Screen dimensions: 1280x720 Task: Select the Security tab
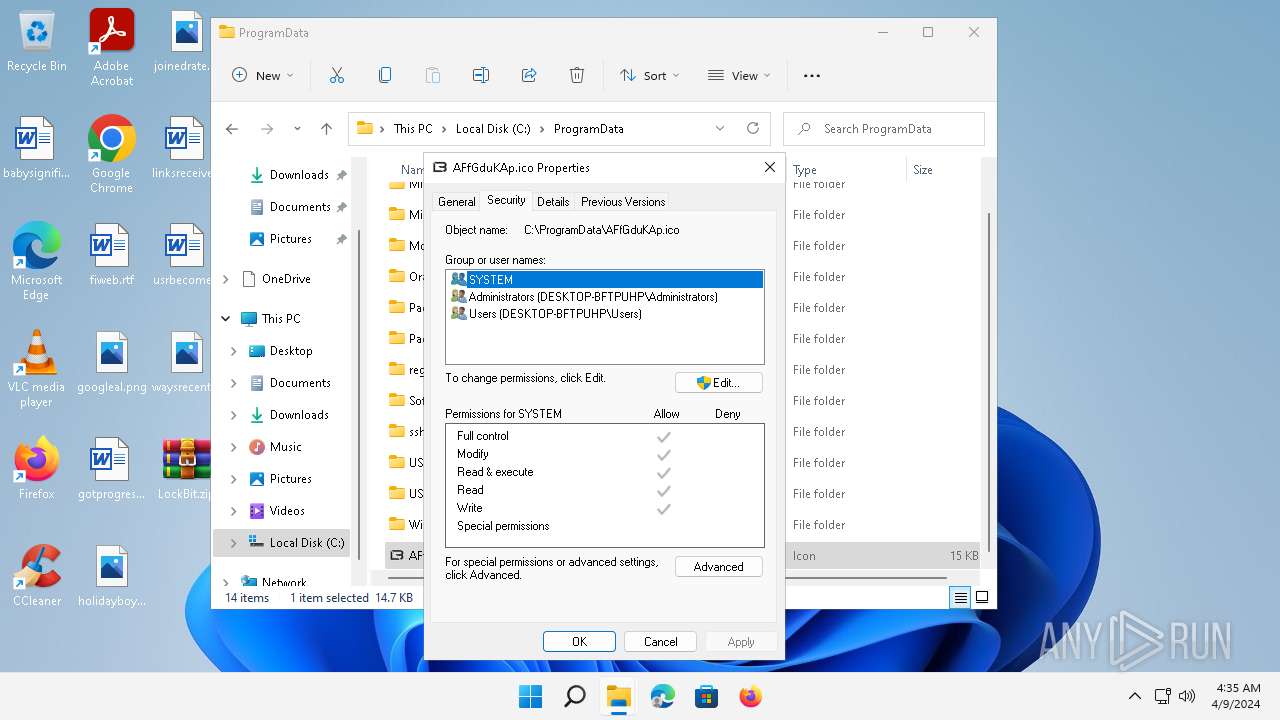click(x=506, y=200)
